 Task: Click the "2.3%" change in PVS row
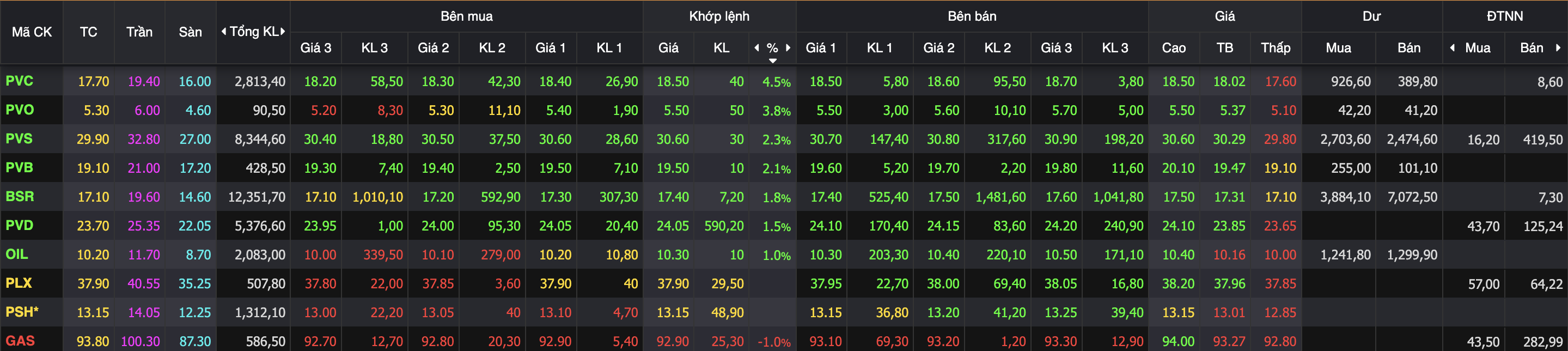[776, 140]
